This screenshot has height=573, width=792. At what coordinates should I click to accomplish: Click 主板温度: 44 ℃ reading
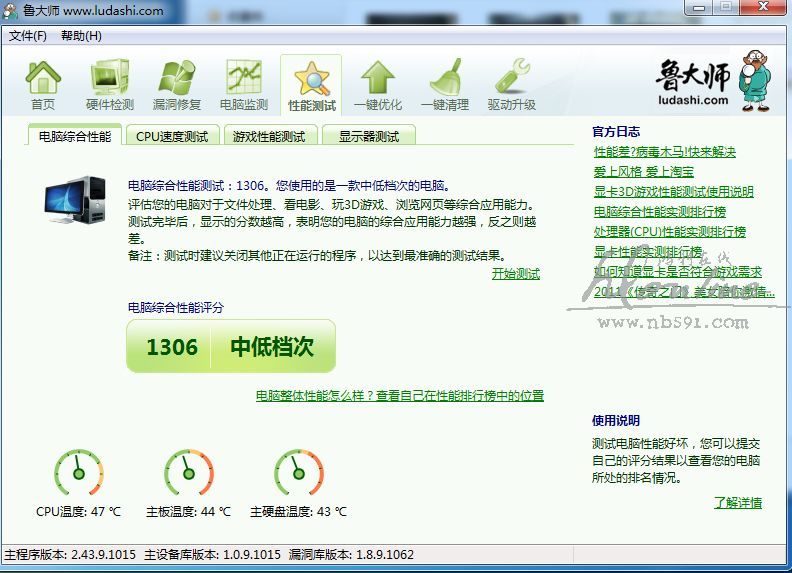click(188, 512)
